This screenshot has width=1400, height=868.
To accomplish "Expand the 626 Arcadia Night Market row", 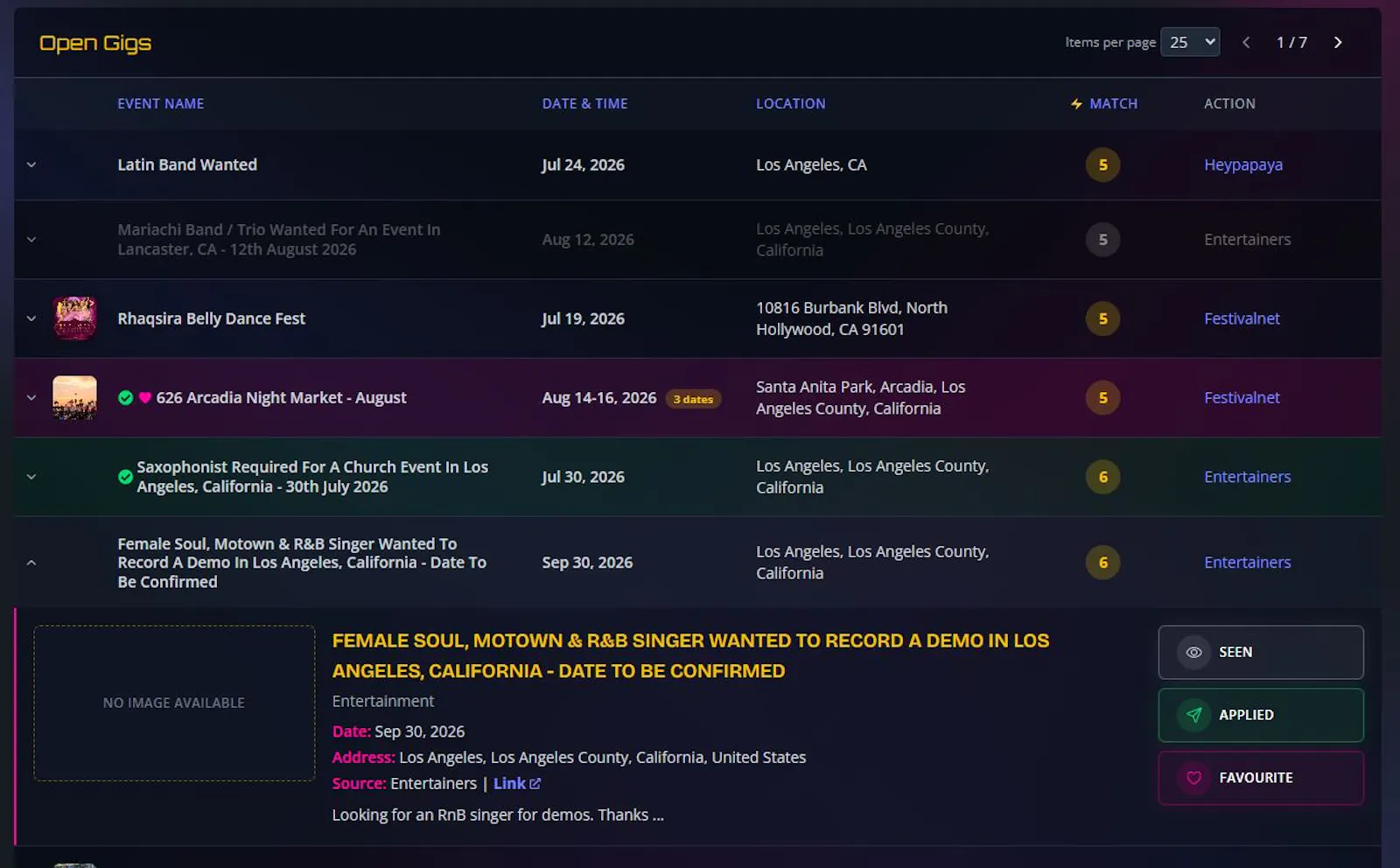I will pyautogui.click(x=31, y=397).
